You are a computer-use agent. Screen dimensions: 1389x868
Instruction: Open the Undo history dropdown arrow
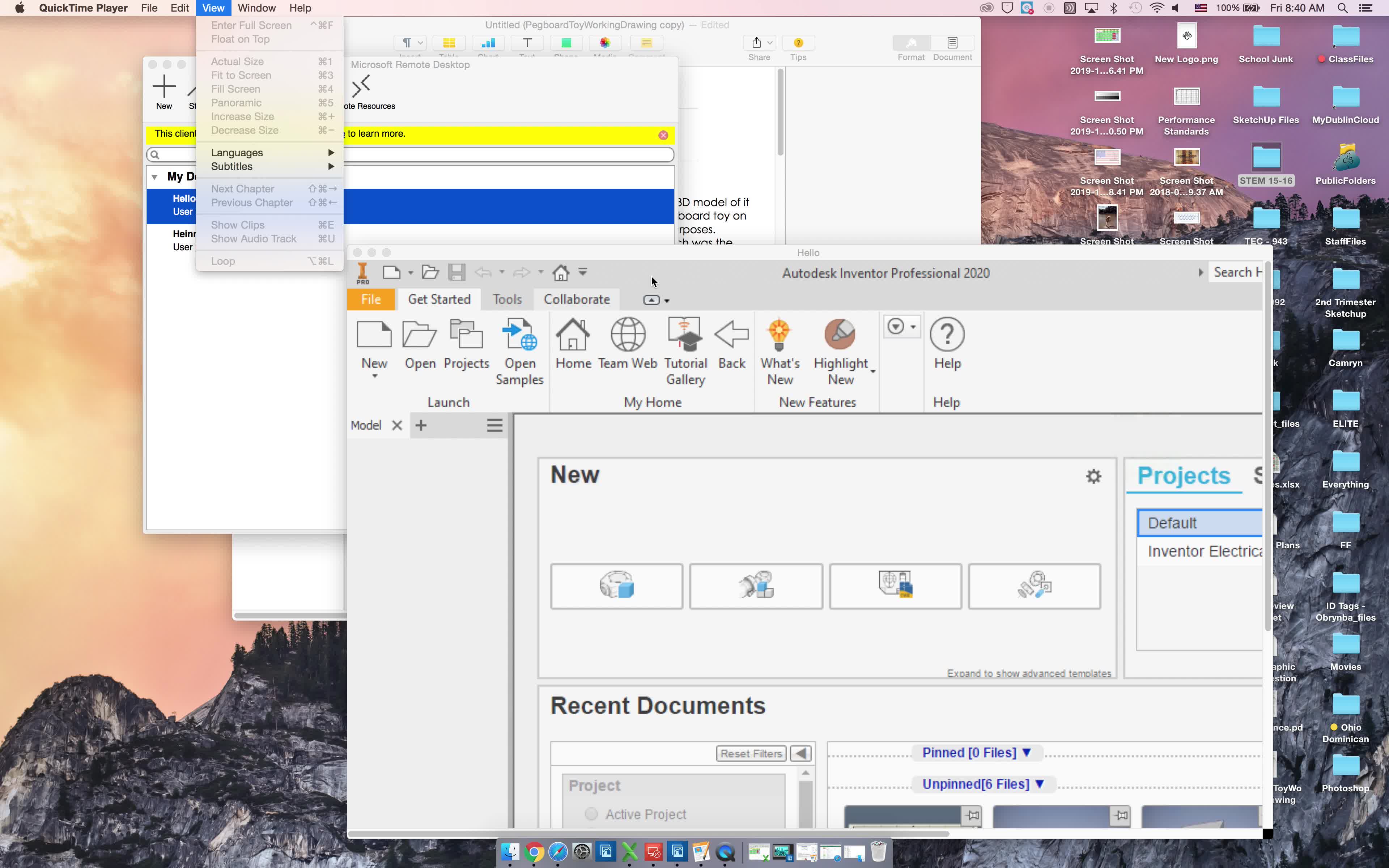(x=502, y=272)
